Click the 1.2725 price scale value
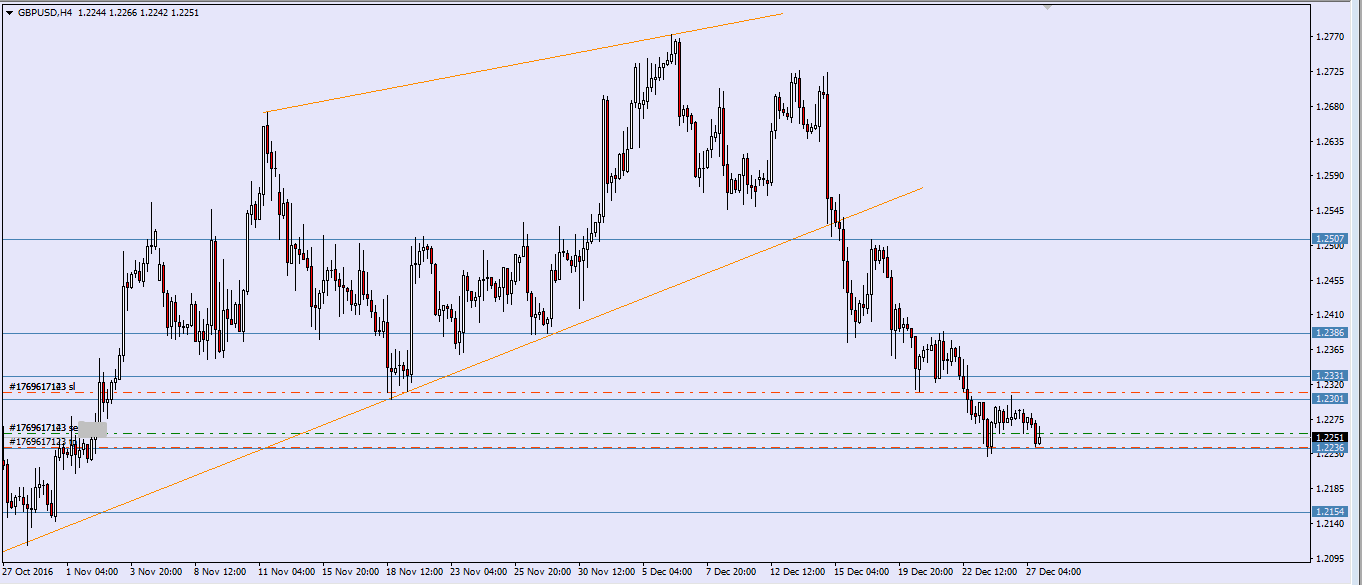 (x=1330, y=72)
